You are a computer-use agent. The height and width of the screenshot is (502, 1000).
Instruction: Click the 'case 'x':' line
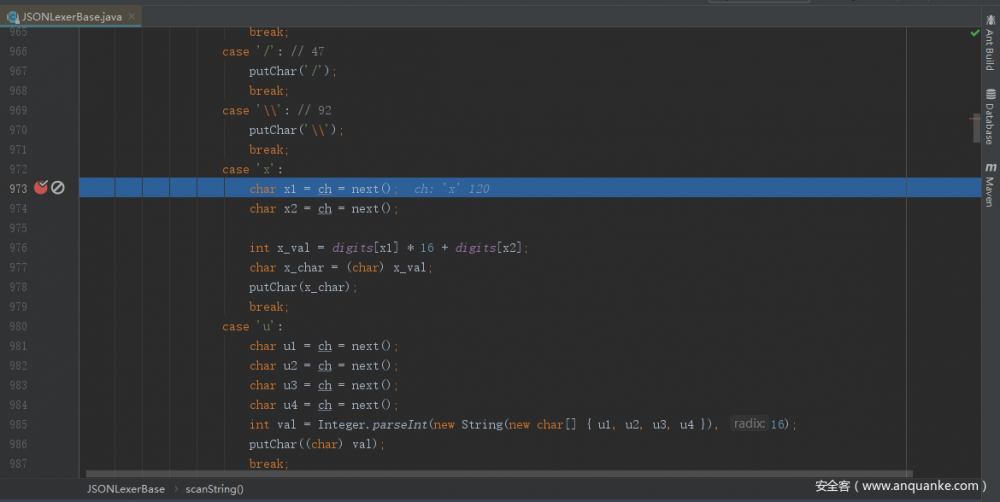point(253,170)
